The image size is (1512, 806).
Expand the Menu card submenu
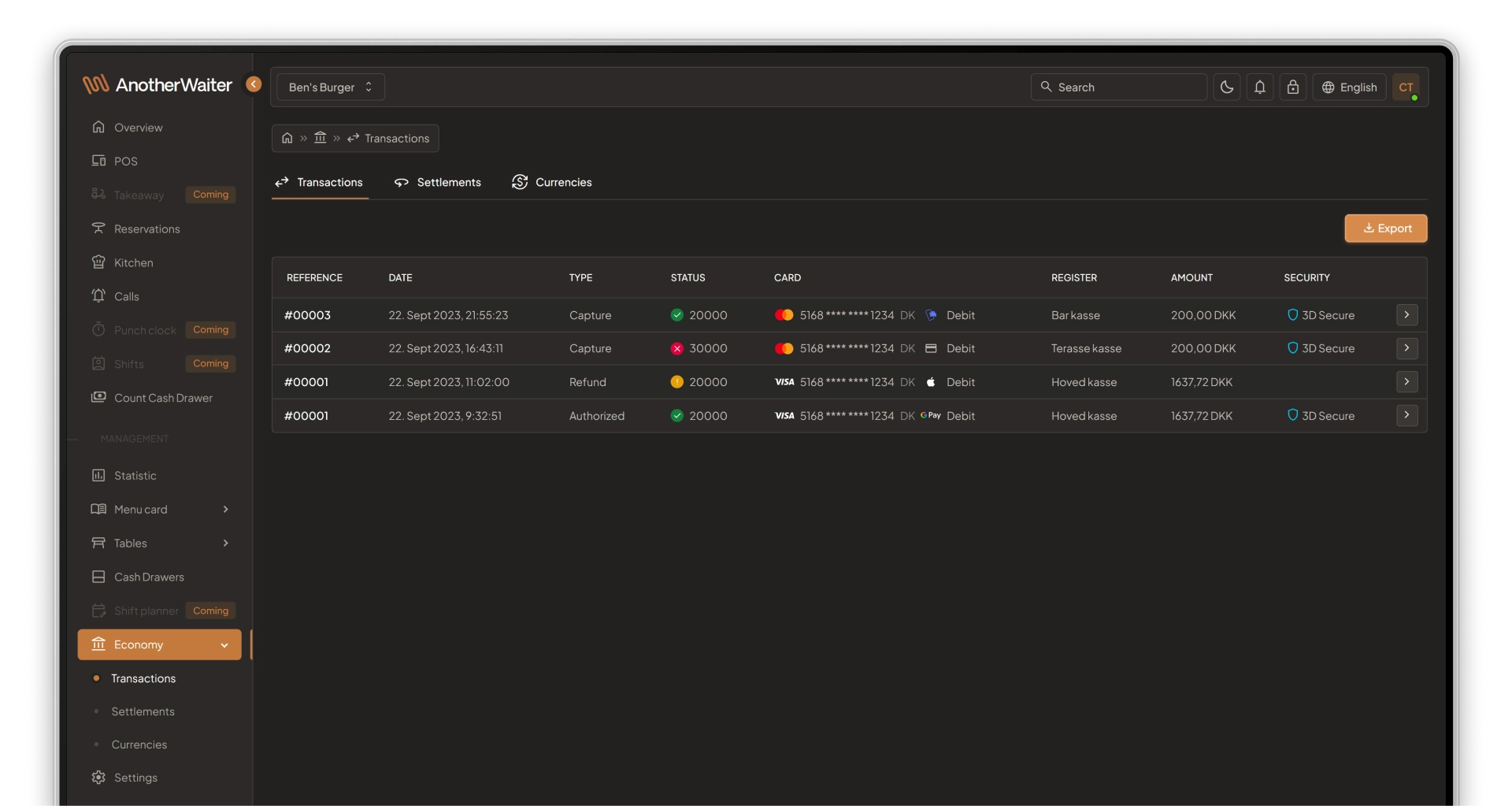[160, 510]
